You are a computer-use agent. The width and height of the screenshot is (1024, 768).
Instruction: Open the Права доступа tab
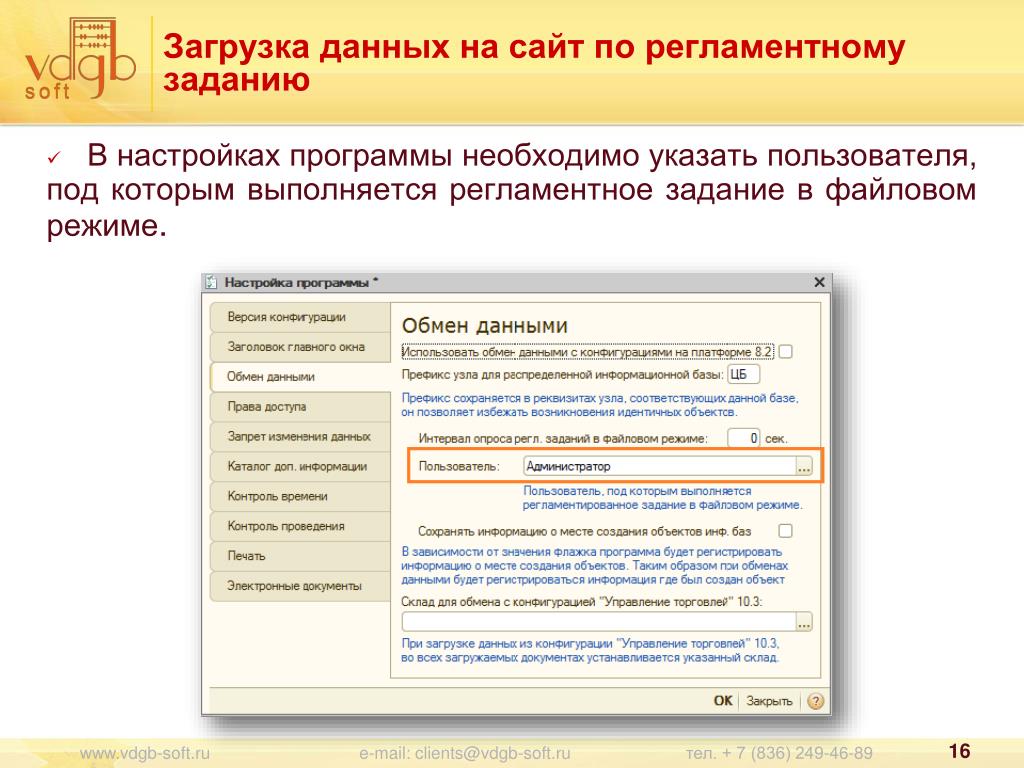[300, 406]
